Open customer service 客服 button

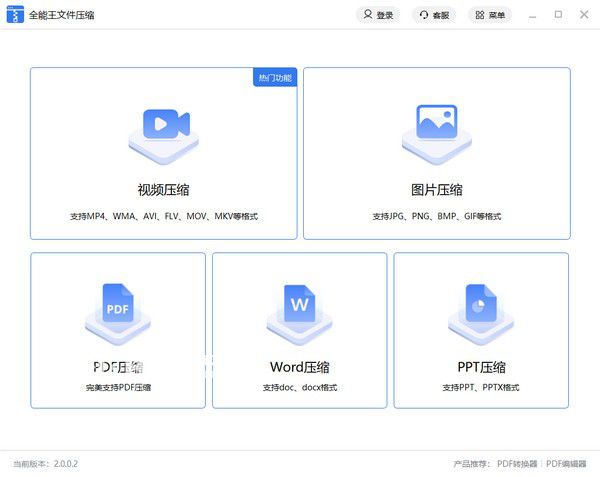[434, 15]
